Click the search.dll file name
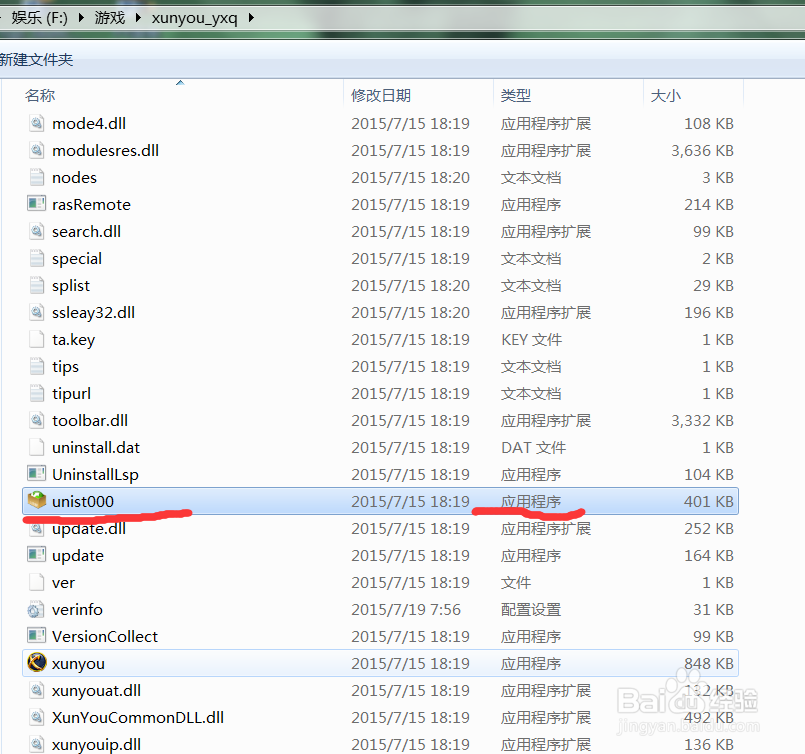805x754 pixels. coord(86,231)
